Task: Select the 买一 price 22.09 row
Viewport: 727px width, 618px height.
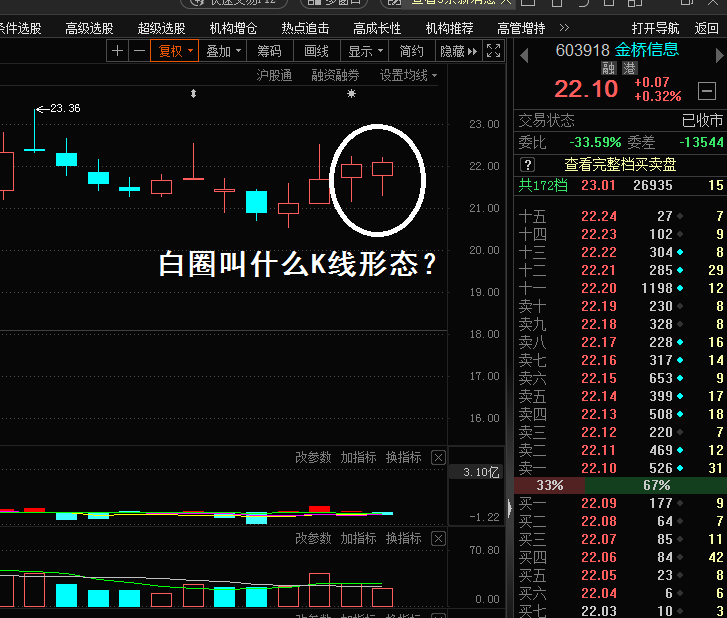Action: point(620,503)
